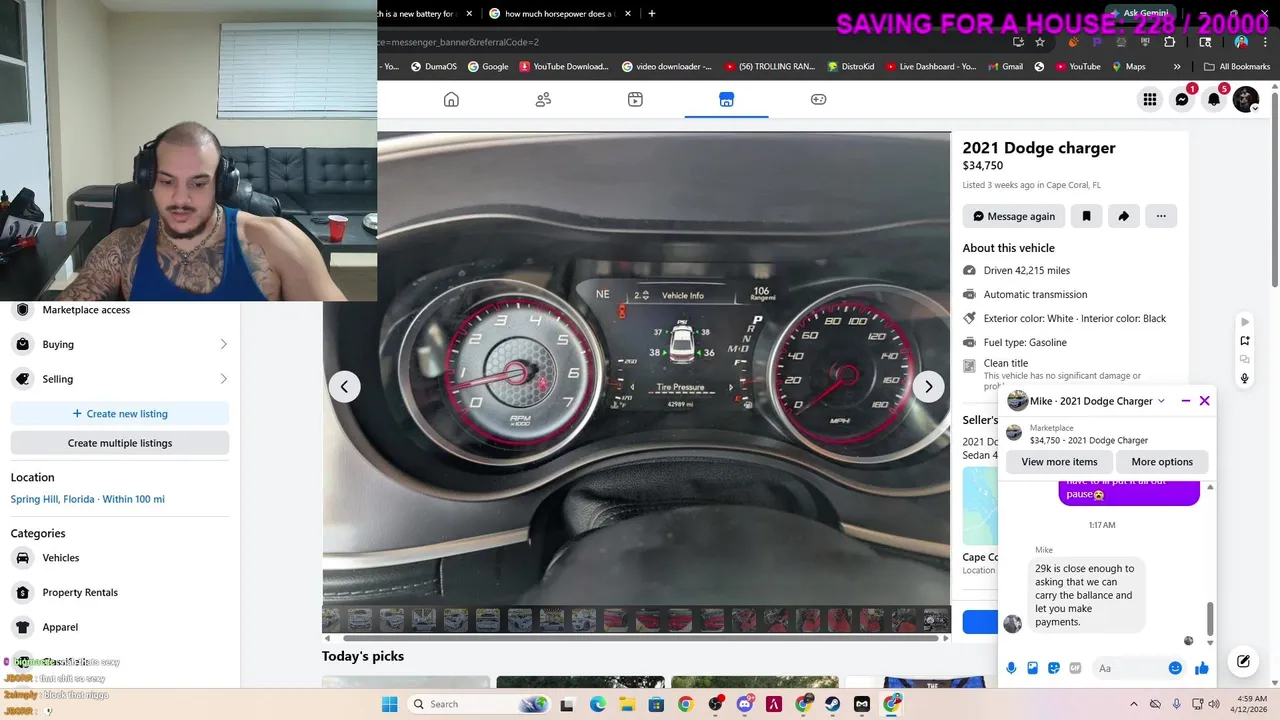Open Vehicles category
This screenshot has width=1280, height=720.
tap(120, 558)
